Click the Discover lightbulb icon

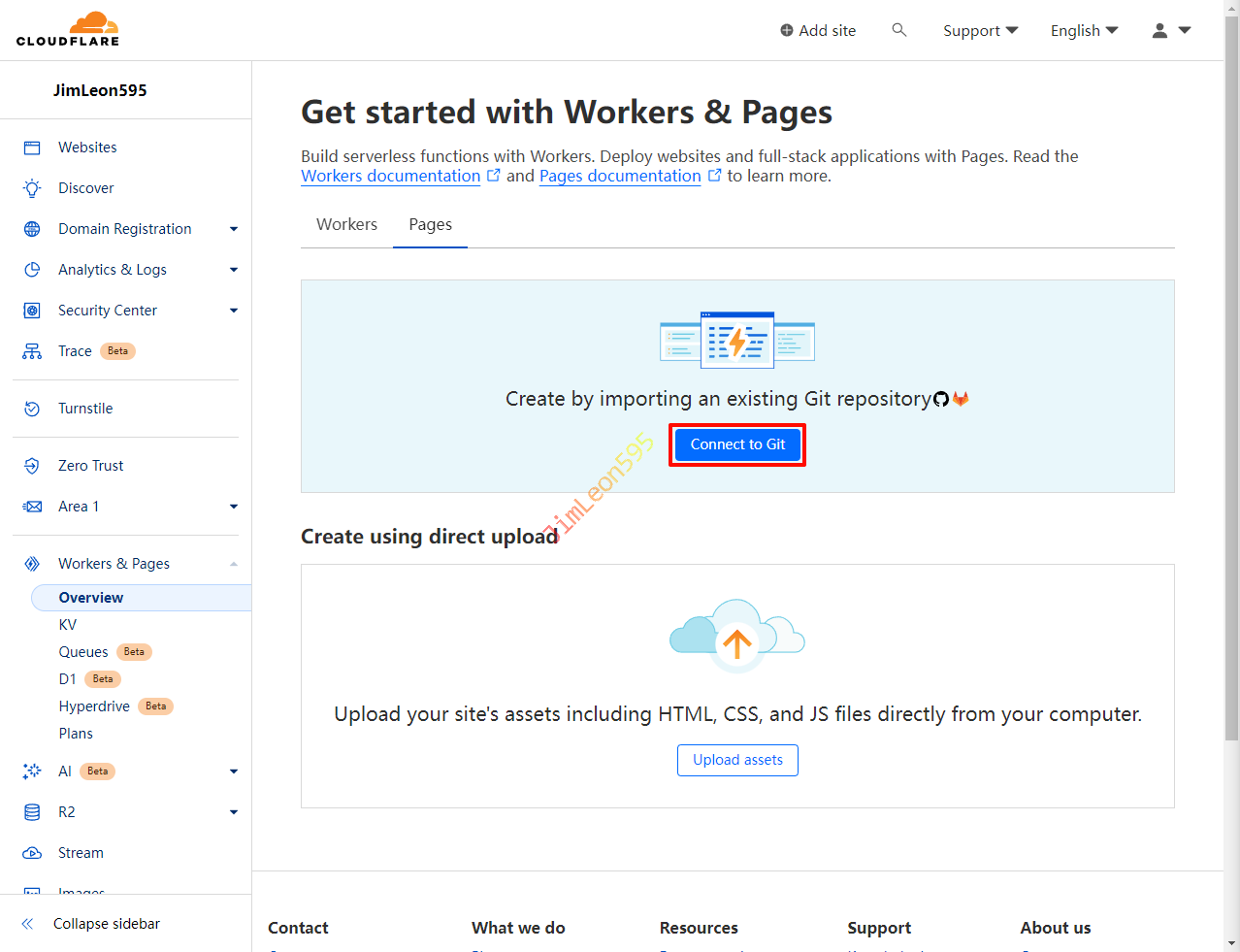coord(32,188)
